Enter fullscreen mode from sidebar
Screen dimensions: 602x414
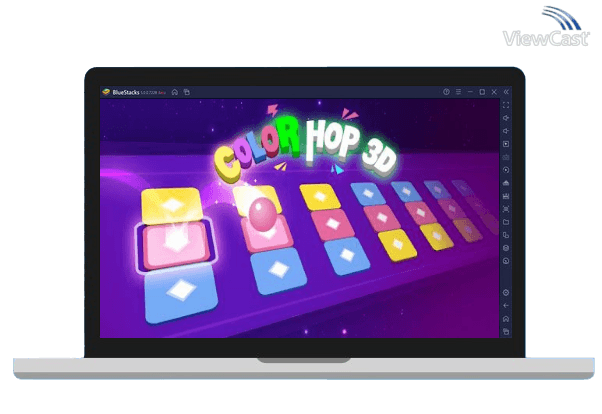pos(506,105)
